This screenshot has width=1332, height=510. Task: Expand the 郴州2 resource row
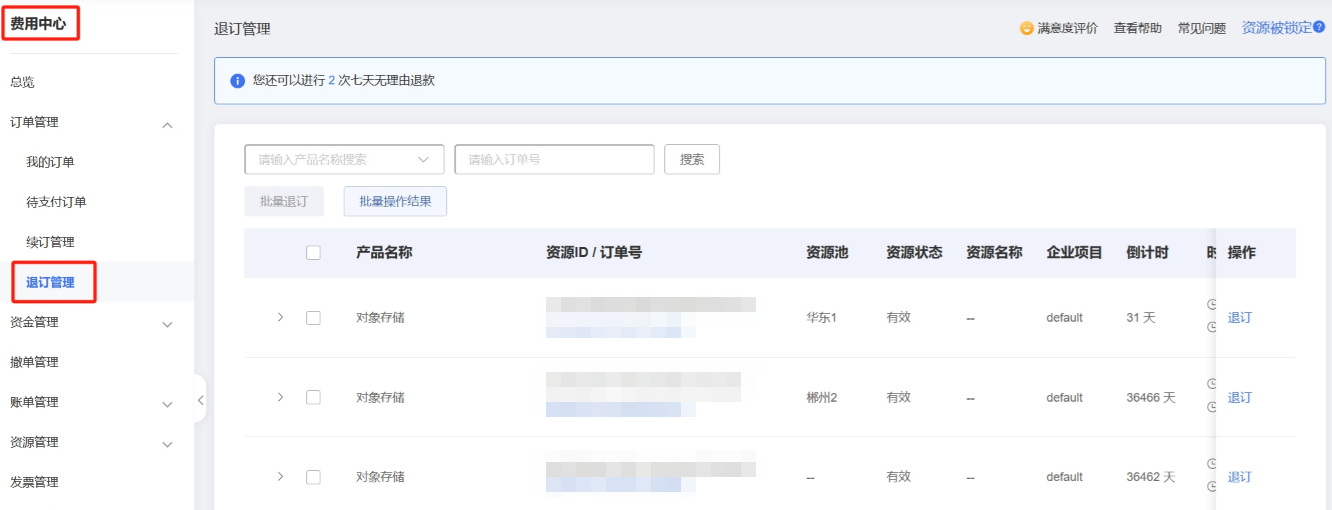[280, 397]
